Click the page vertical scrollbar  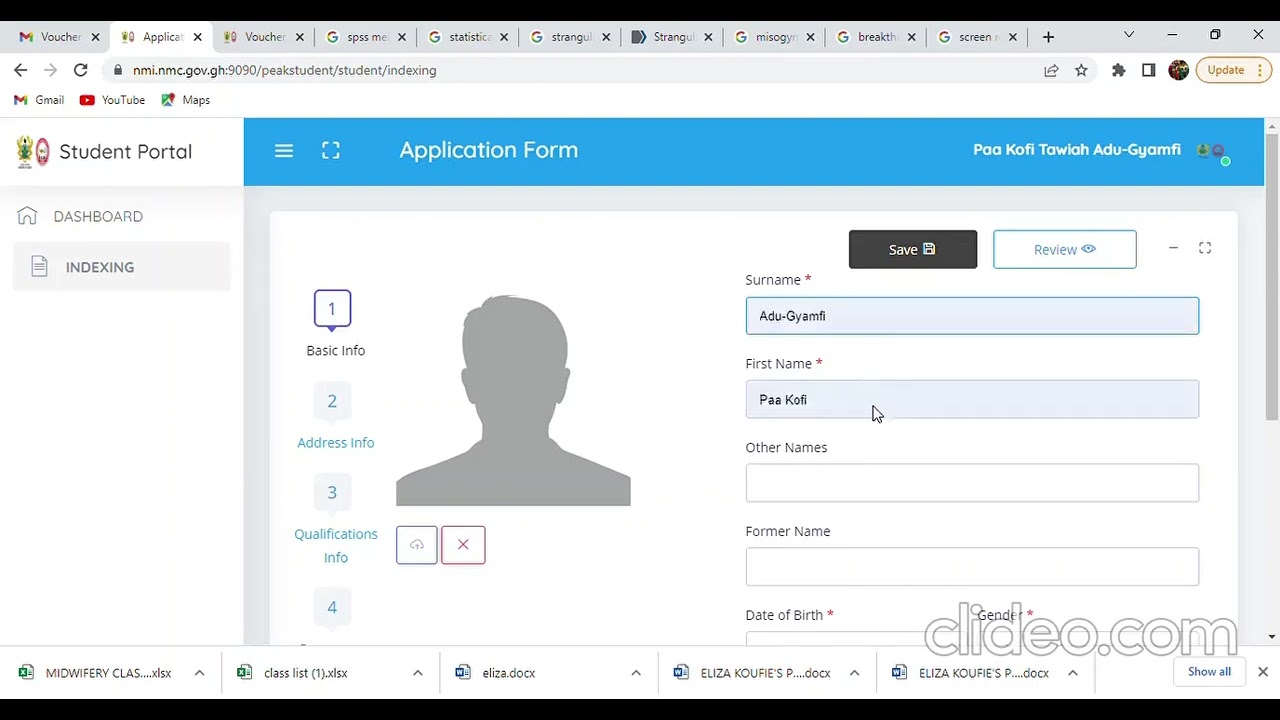point(1272,275)
